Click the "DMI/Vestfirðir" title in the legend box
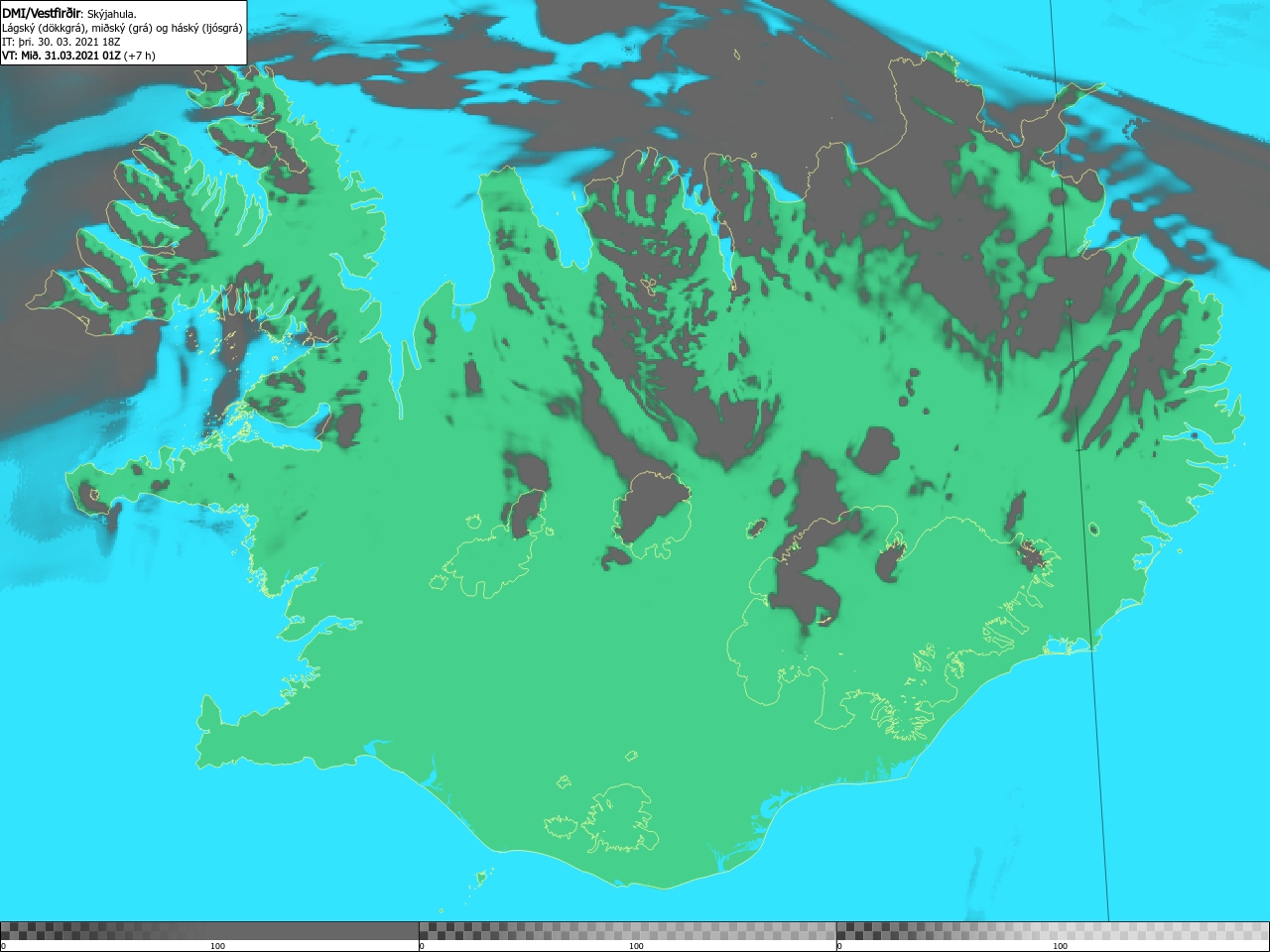The width and height of the screenshot is (1270, 952). pyautogui.click(x=41, y=13)
